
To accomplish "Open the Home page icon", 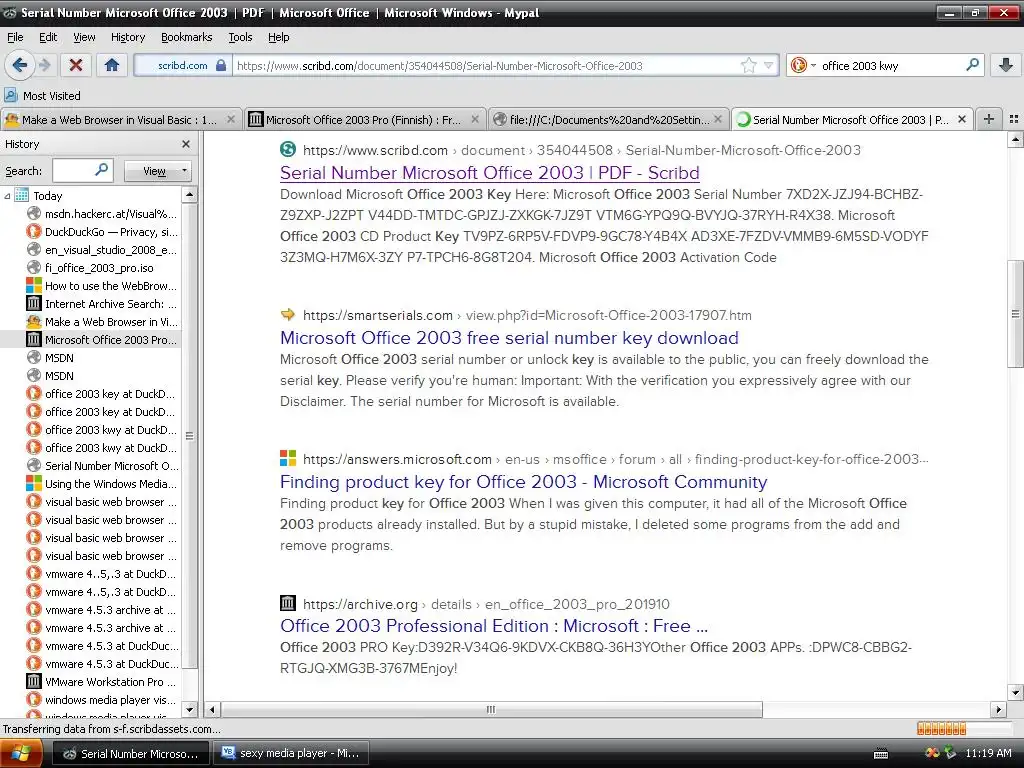I will click(112, 65).
